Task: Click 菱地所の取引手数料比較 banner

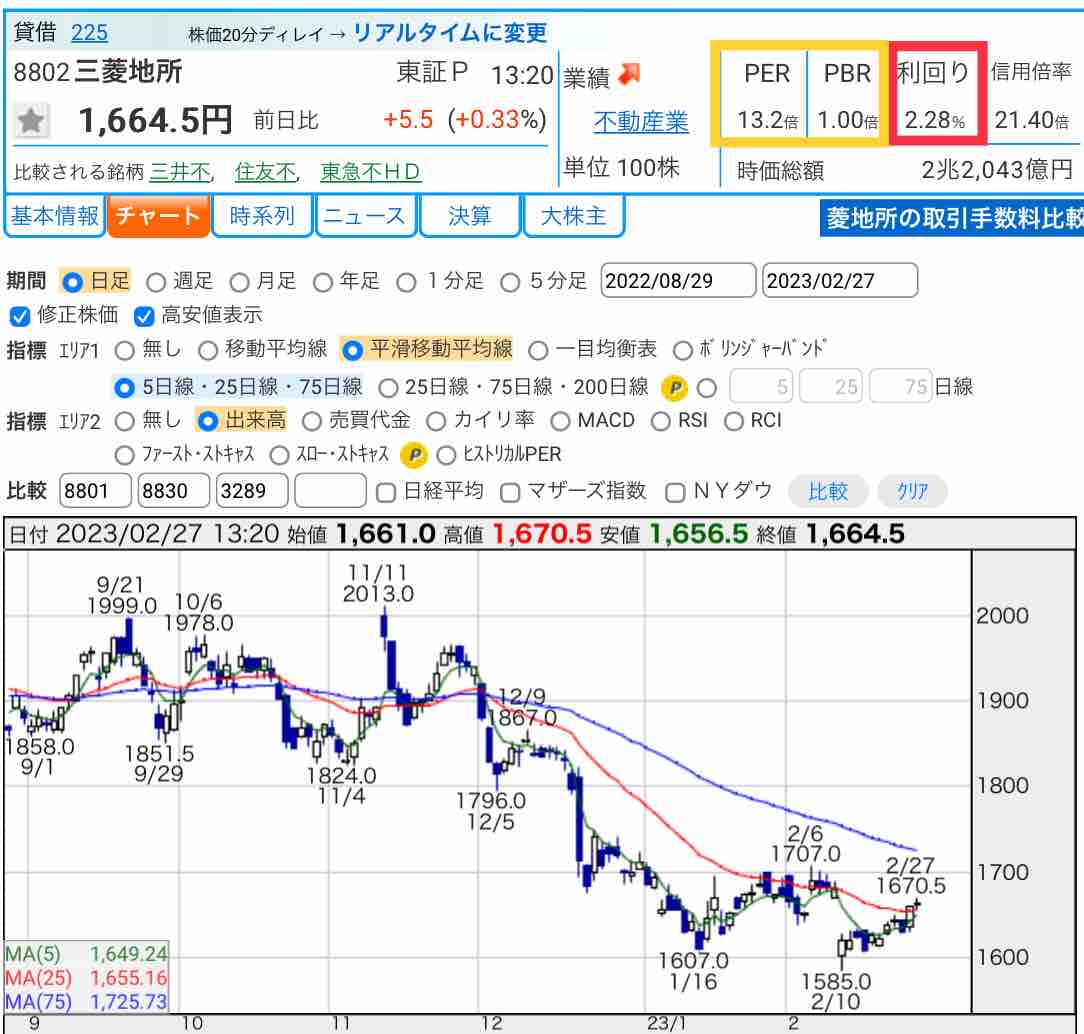Action: 952,218
